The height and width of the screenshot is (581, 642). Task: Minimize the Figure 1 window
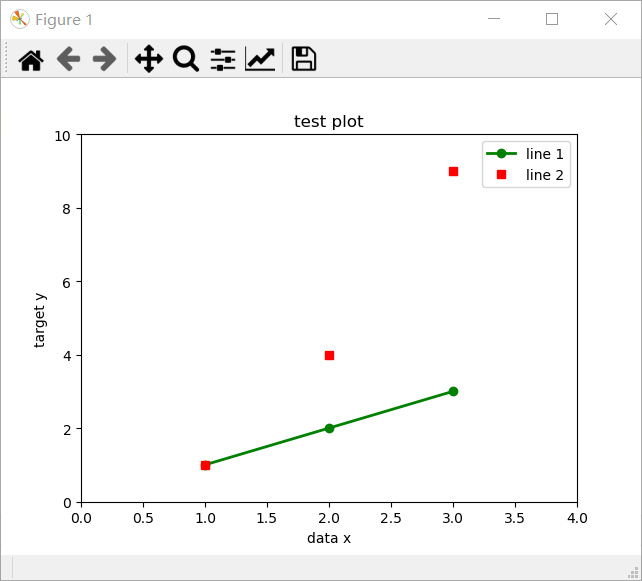click(494, 19)
